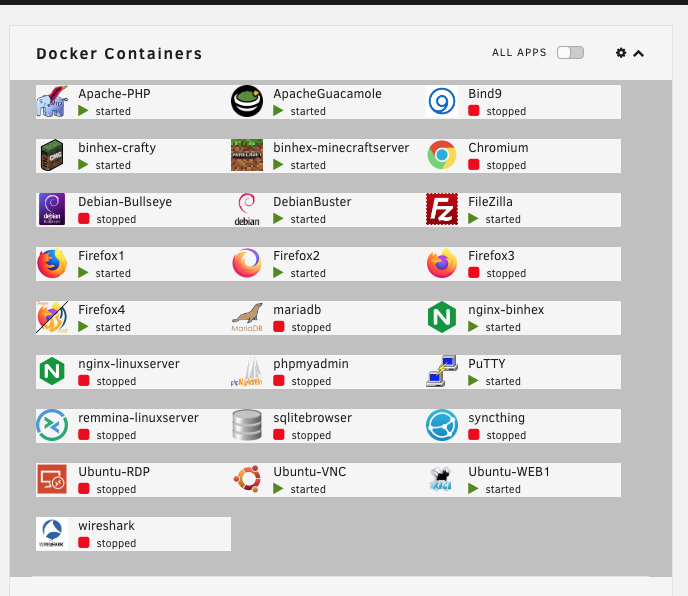The width and height of the screenshot is (688, 596).
Task: Collapse the Docker Containers panel
Action: (x=638, y=54)
